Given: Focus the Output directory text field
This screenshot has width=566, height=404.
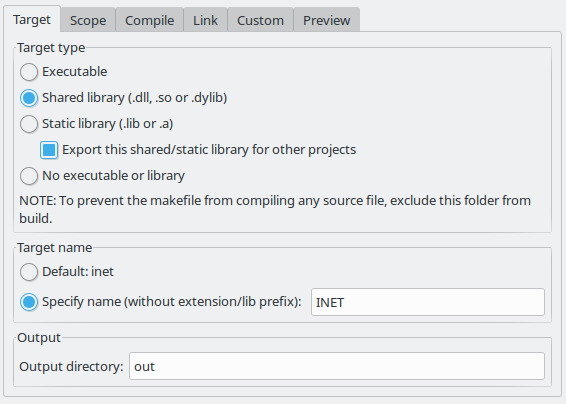Looking at the screenshot, I should [x=337, y=366].
